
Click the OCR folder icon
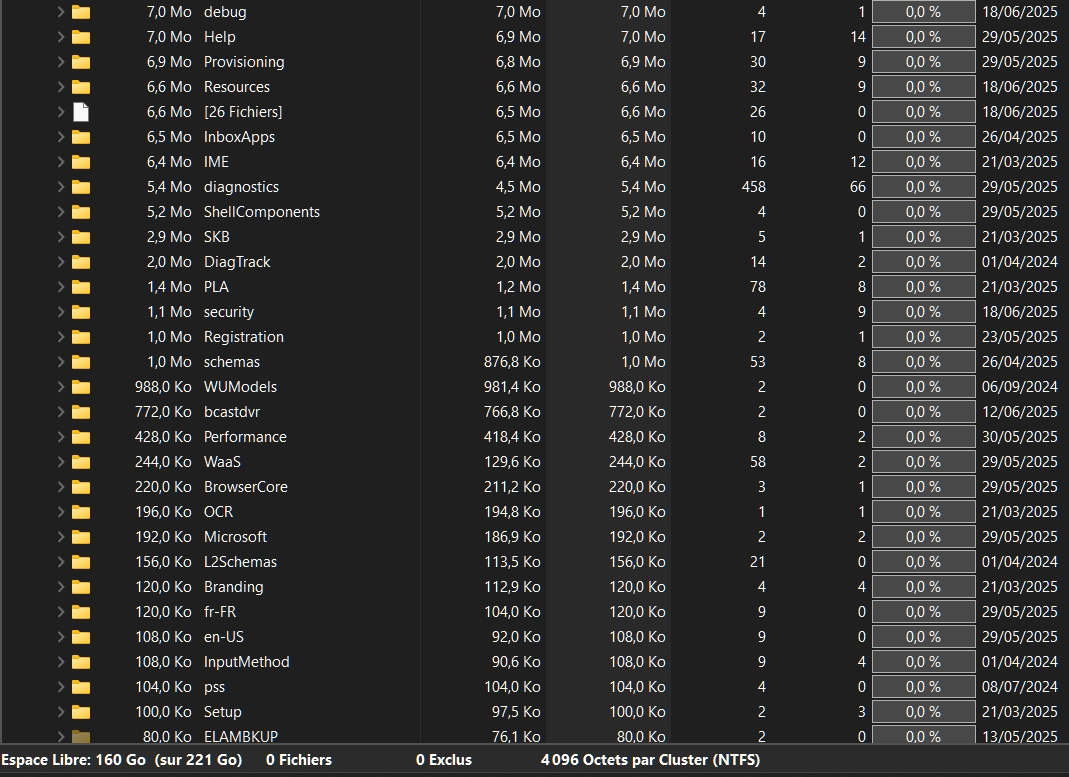[x=81, y=512]
